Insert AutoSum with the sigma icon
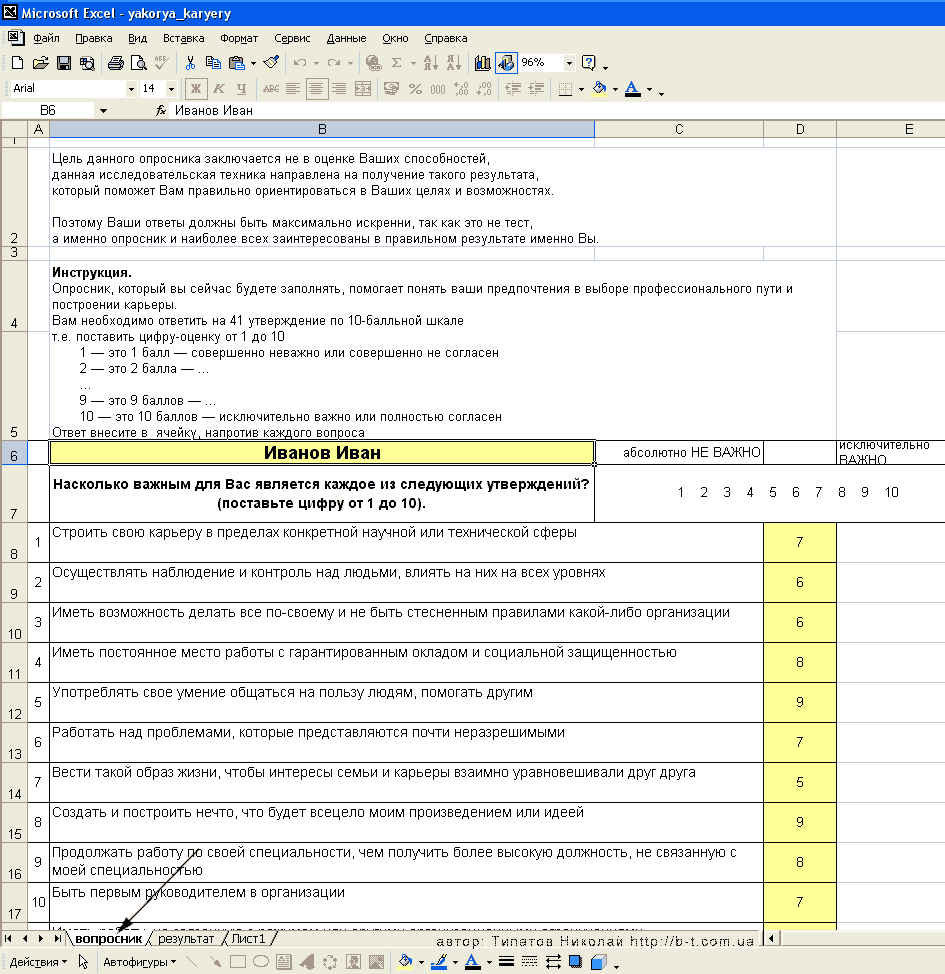Screen dimensions: 945x974 tap(396, 63)
